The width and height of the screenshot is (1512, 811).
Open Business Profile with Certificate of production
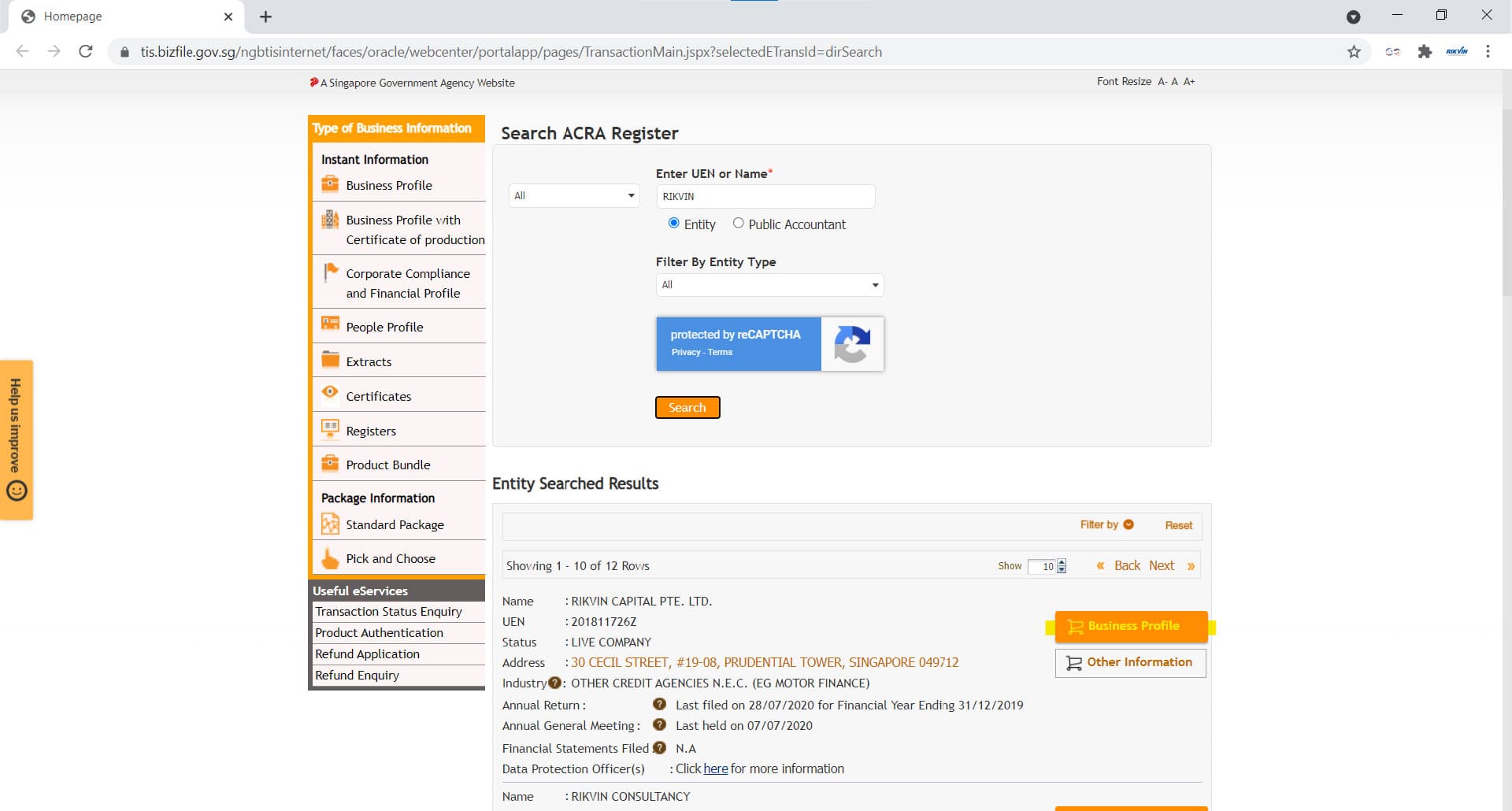(x=415, y=230)
